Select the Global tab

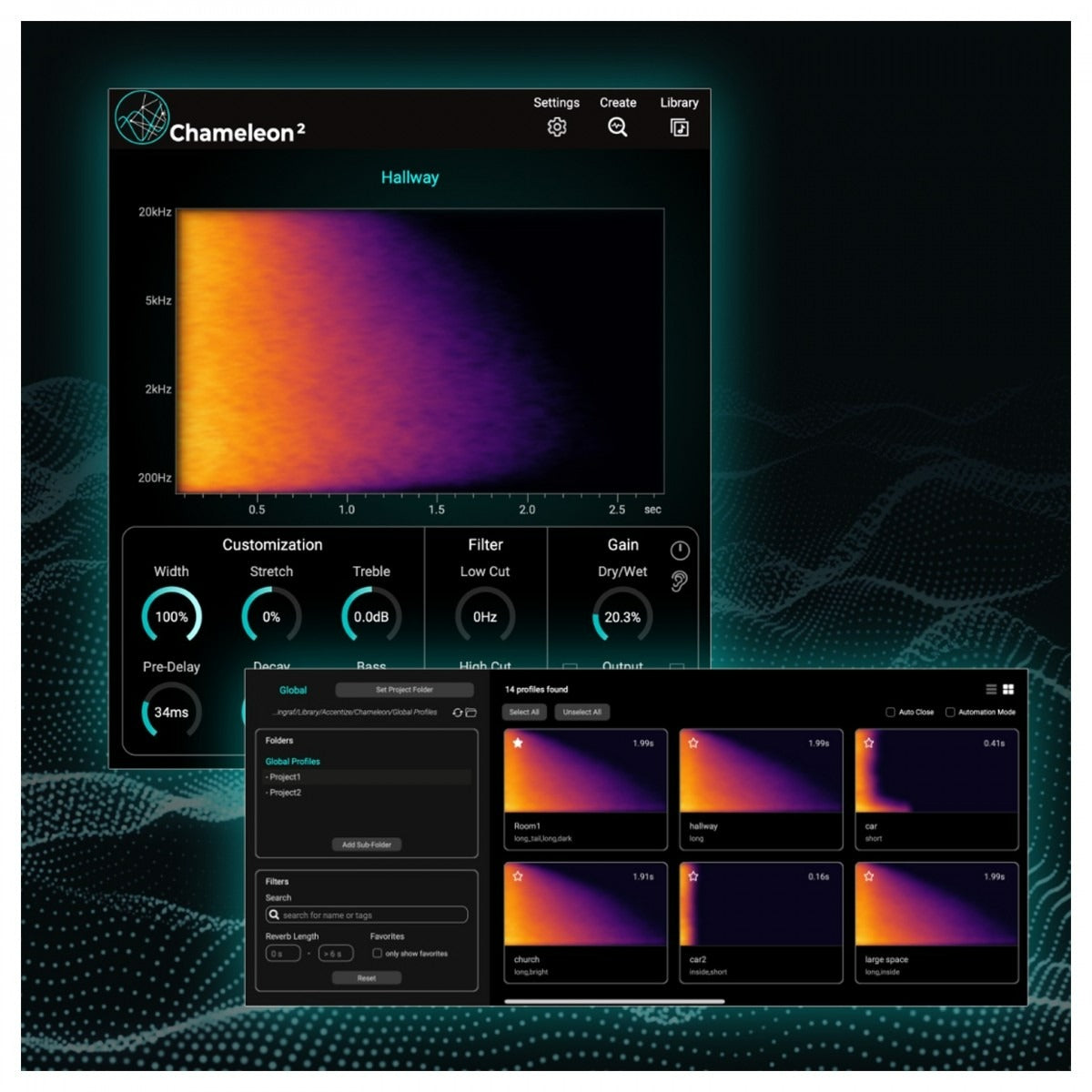click(x=293, y=690)
